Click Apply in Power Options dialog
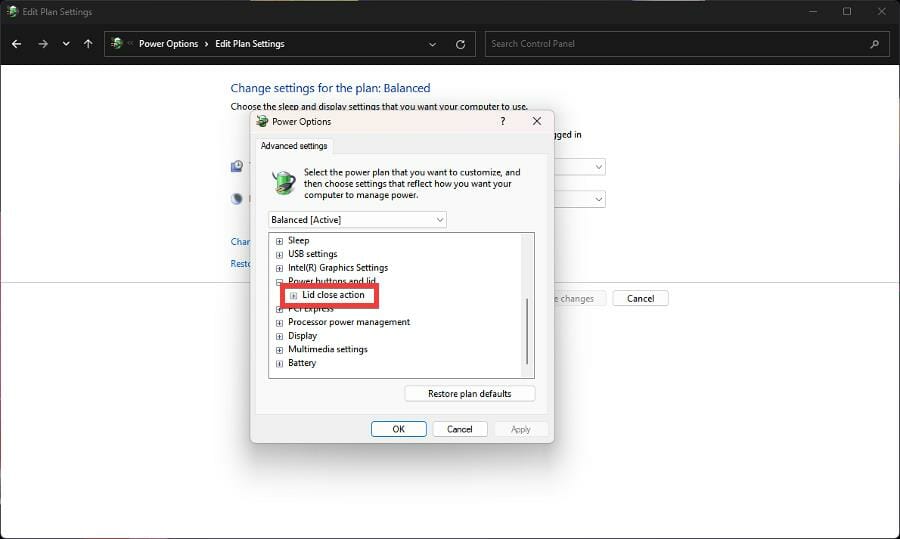900x539 pixels. pos(521,429)
